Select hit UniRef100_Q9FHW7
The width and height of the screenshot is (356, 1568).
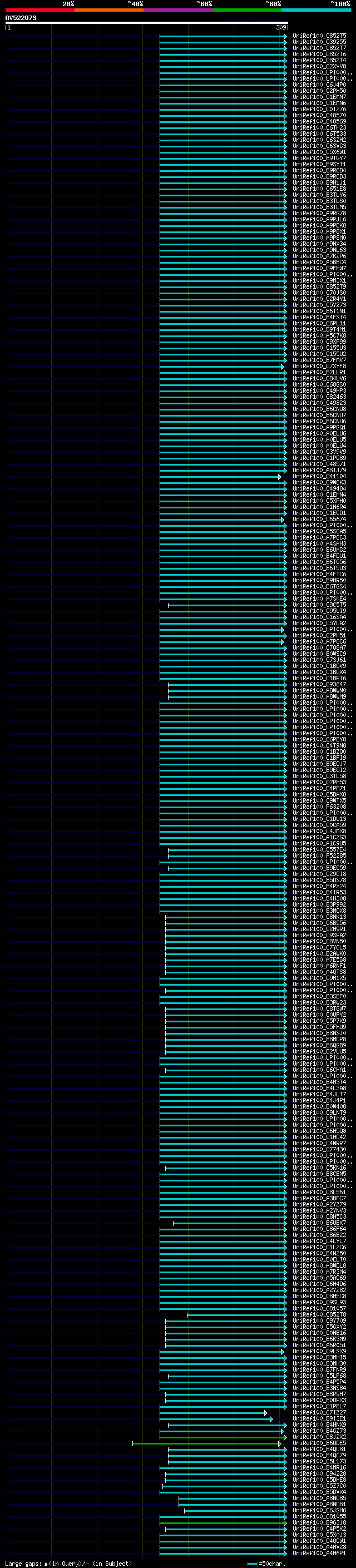click(319, 269)
